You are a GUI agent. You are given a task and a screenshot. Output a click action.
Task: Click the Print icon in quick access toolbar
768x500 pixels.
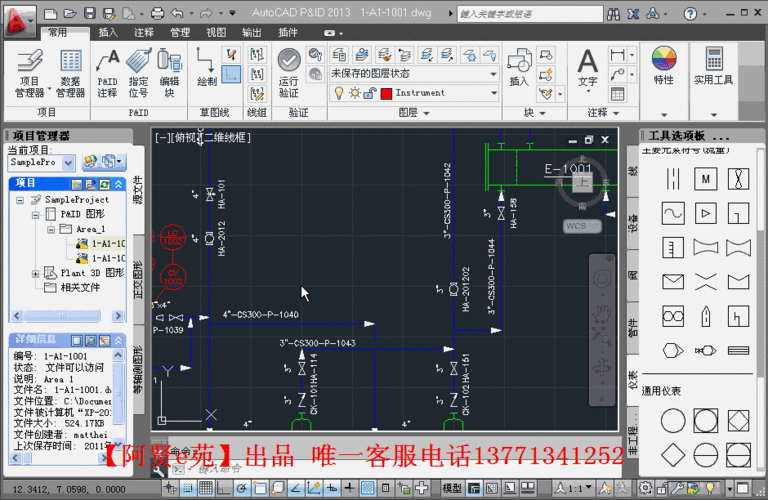157,13
